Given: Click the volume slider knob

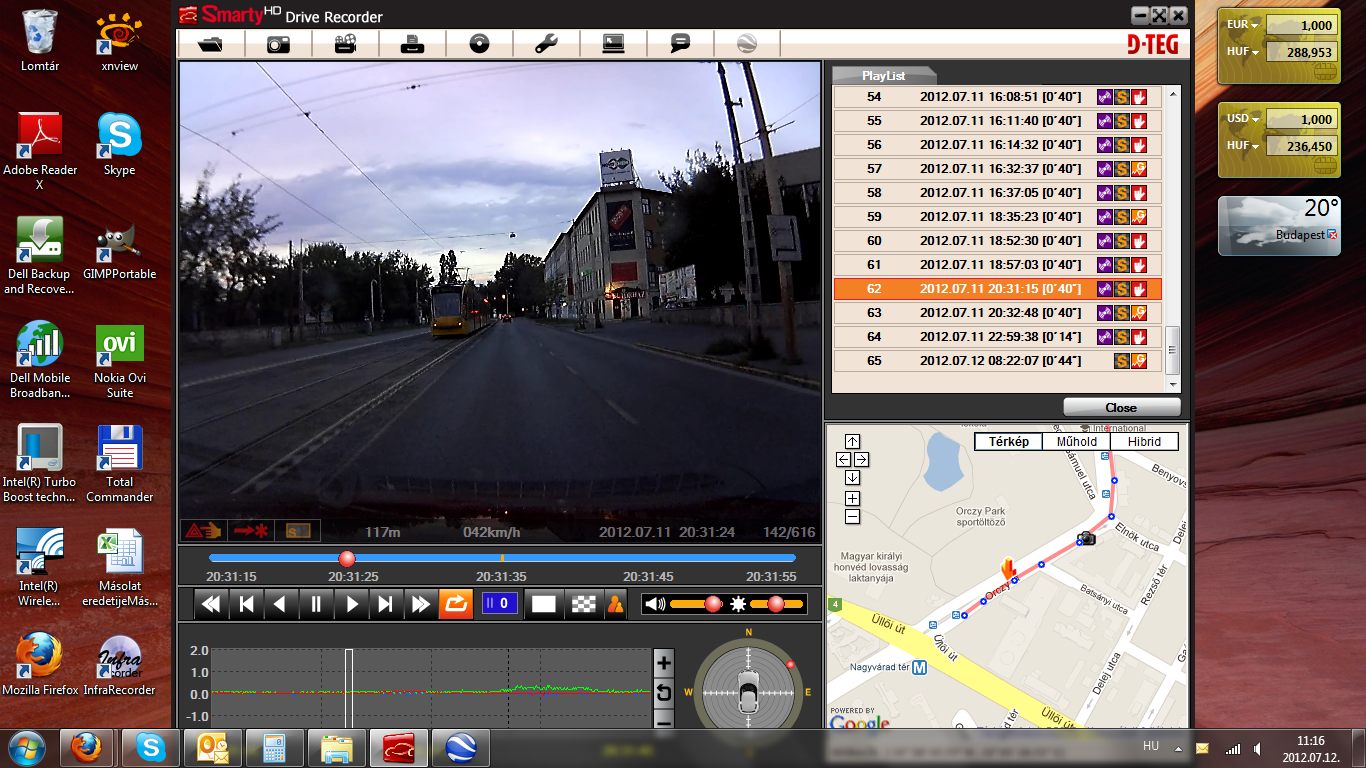Looking at the screenshot, I should (713, 604).
